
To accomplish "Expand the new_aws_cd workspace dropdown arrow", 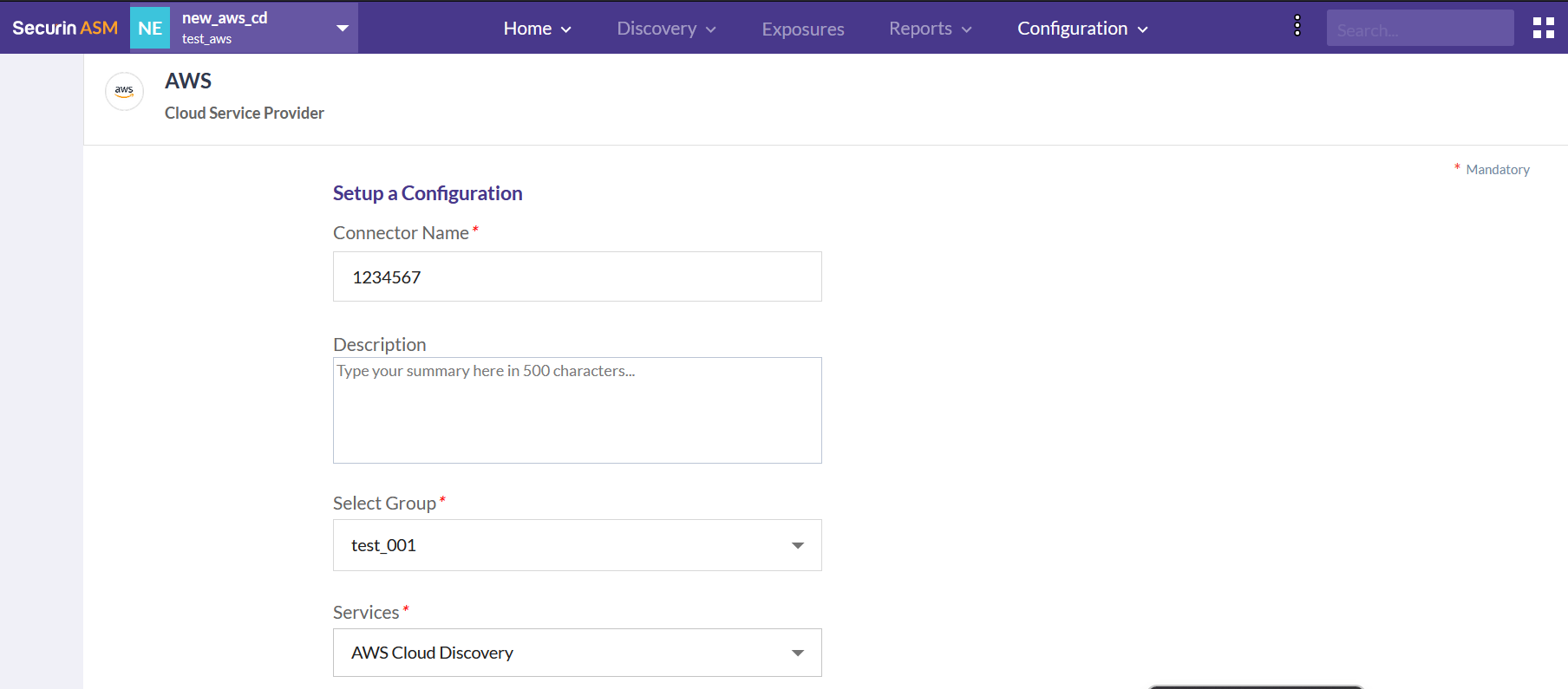I will (343, 28).
